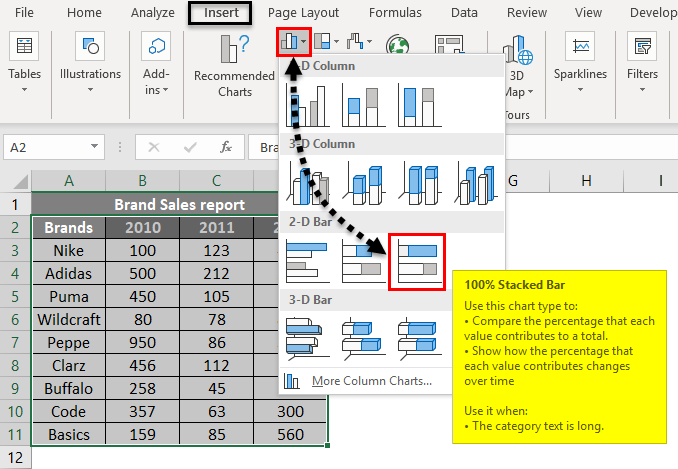Click the formula bar Enter checkmark icon

tap(190, 147)
